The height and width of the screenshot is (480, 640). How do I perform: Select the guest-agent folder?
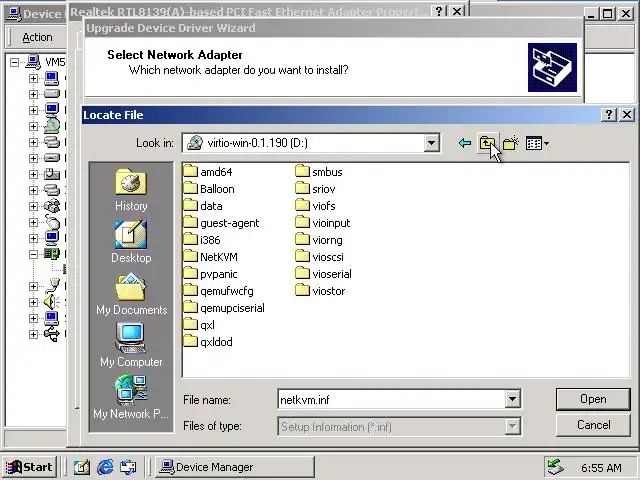coord(221,223)
